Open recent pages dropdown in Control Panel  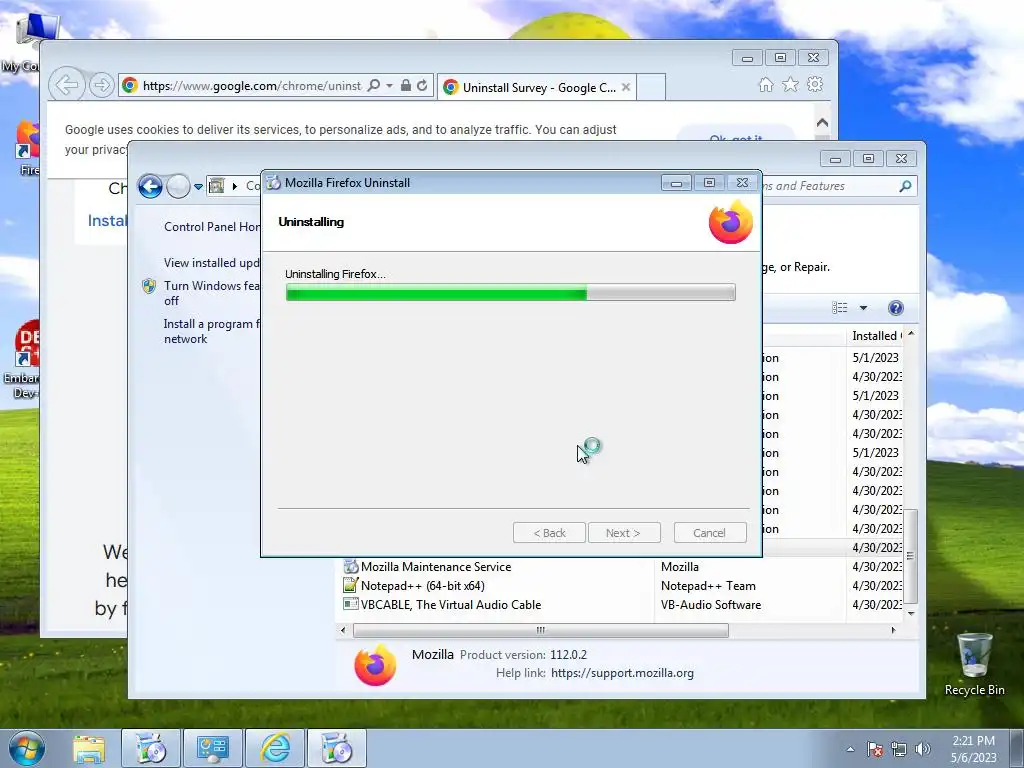click(x=199, y=187)
